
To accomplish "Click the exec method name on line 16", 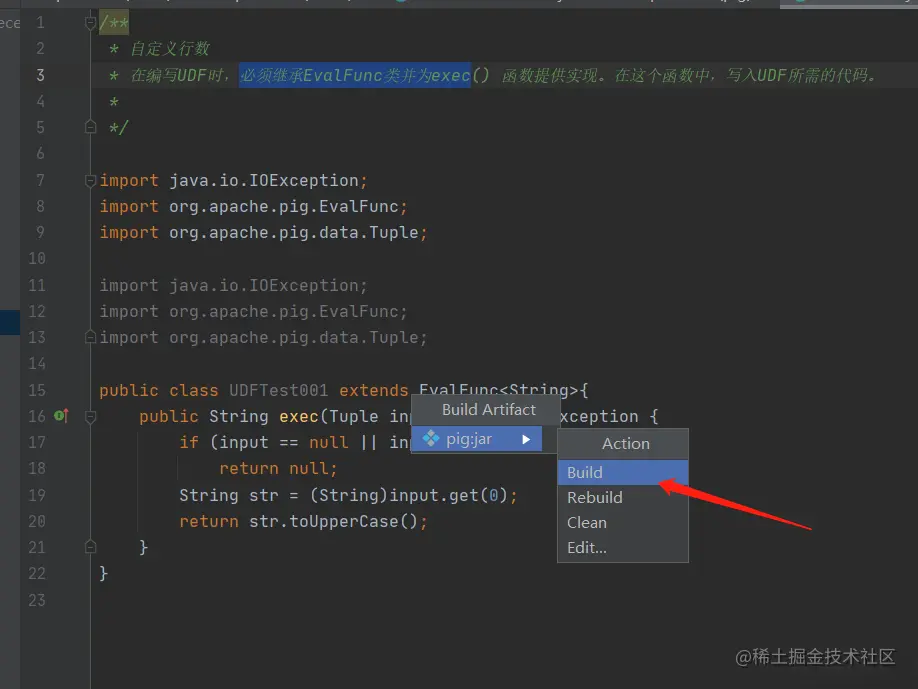I will (299, 416).
